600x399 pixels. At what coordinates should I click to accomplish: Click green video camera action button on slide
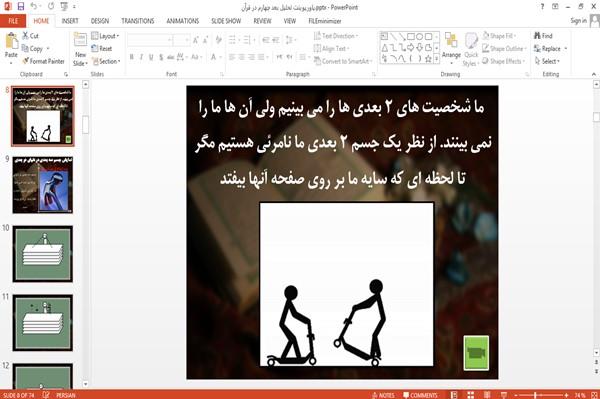click(476, 353)
